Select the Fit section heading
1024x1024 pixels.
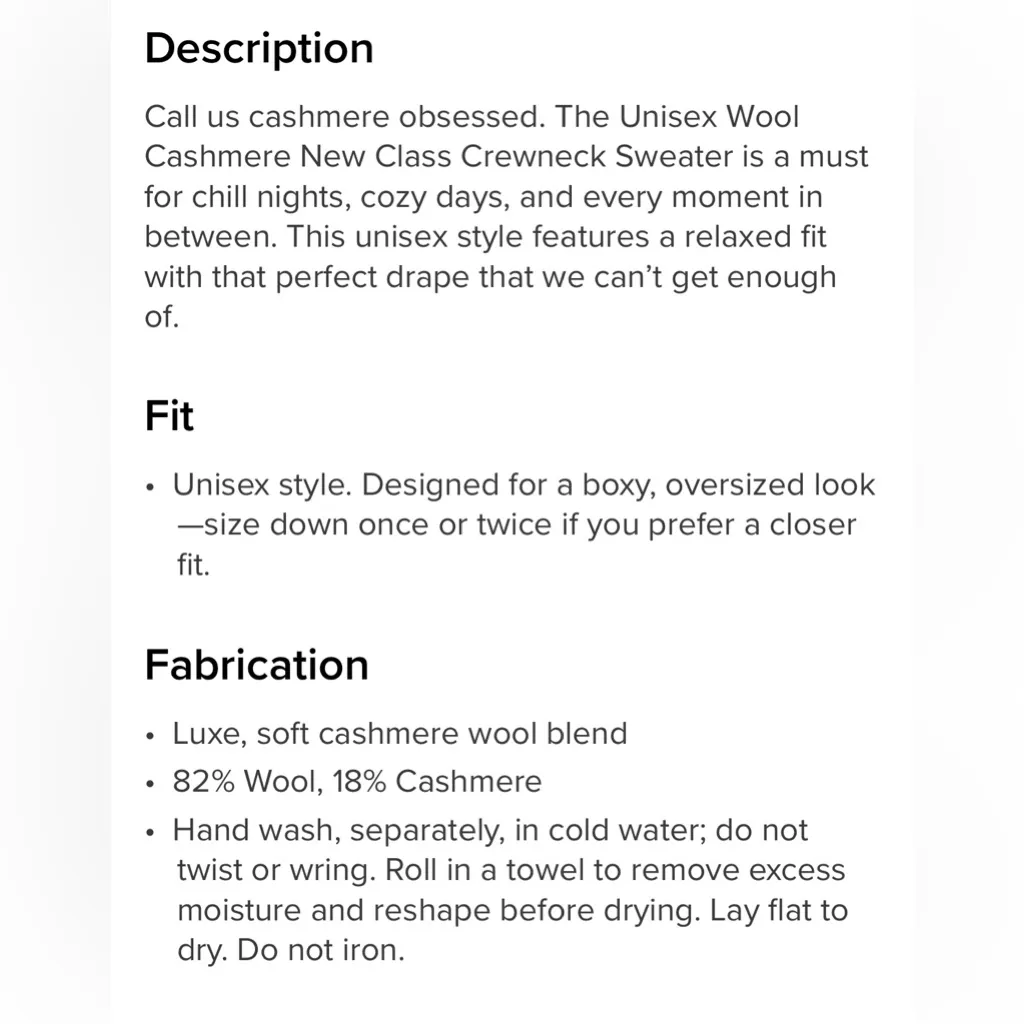tap(169, 416)
